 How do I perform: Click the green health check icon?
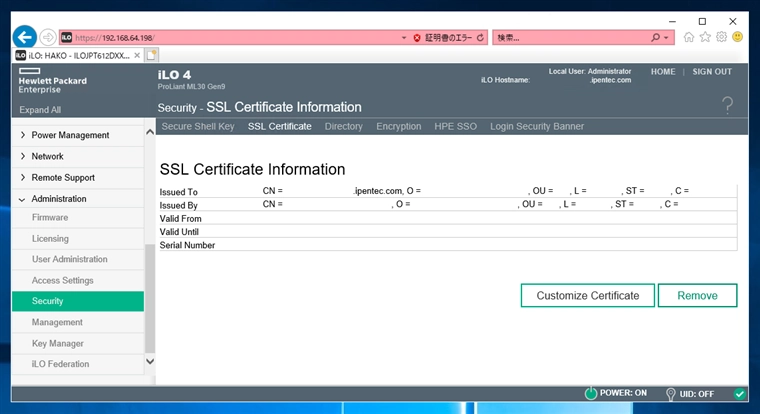[740, 394]
